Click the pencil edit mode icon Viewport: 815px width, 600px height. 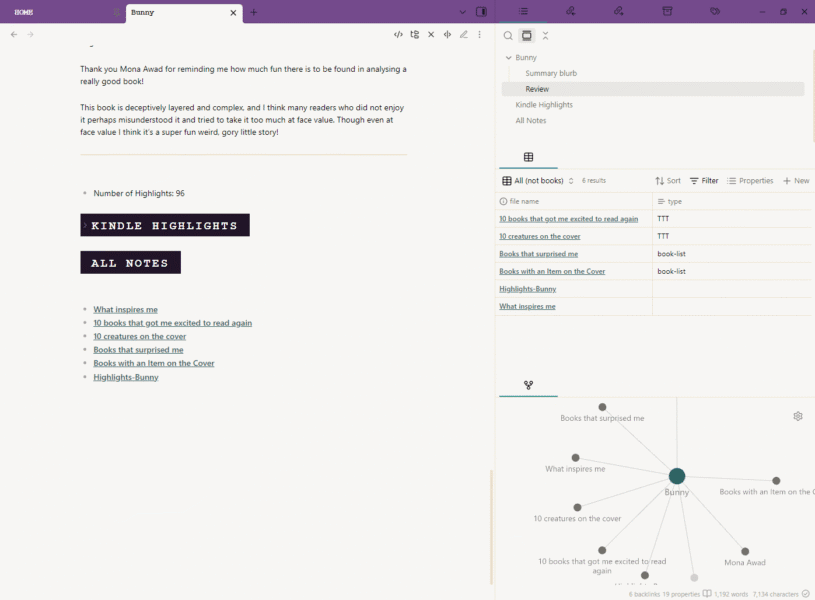[463, 35]
